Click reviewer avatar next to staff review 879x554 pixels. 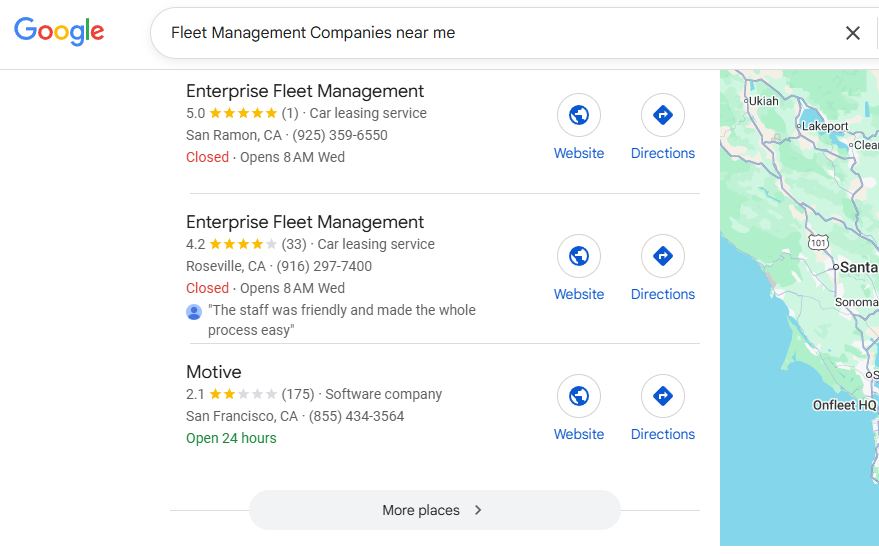(x=194, y=312)
